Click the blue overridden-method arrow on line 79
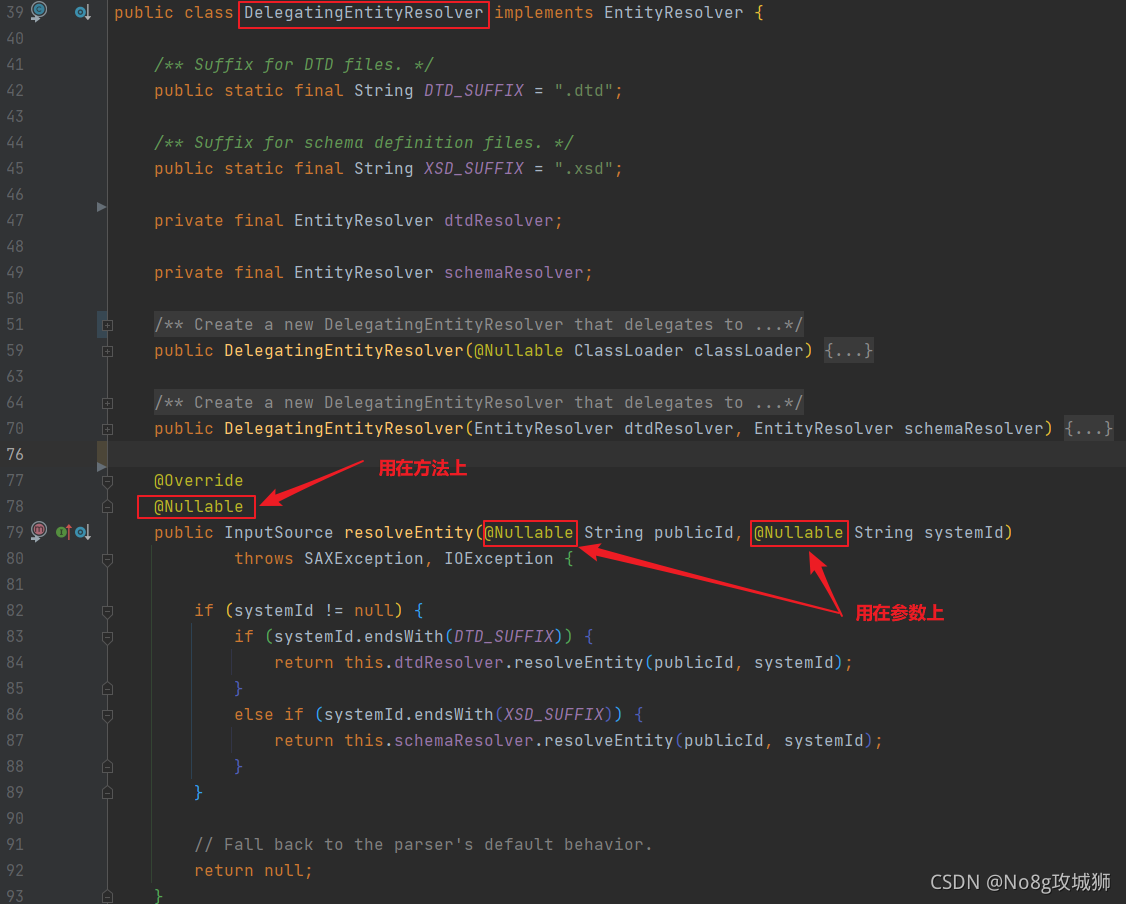The width and height of the screenshot is (1126, 904). point(83,532)
